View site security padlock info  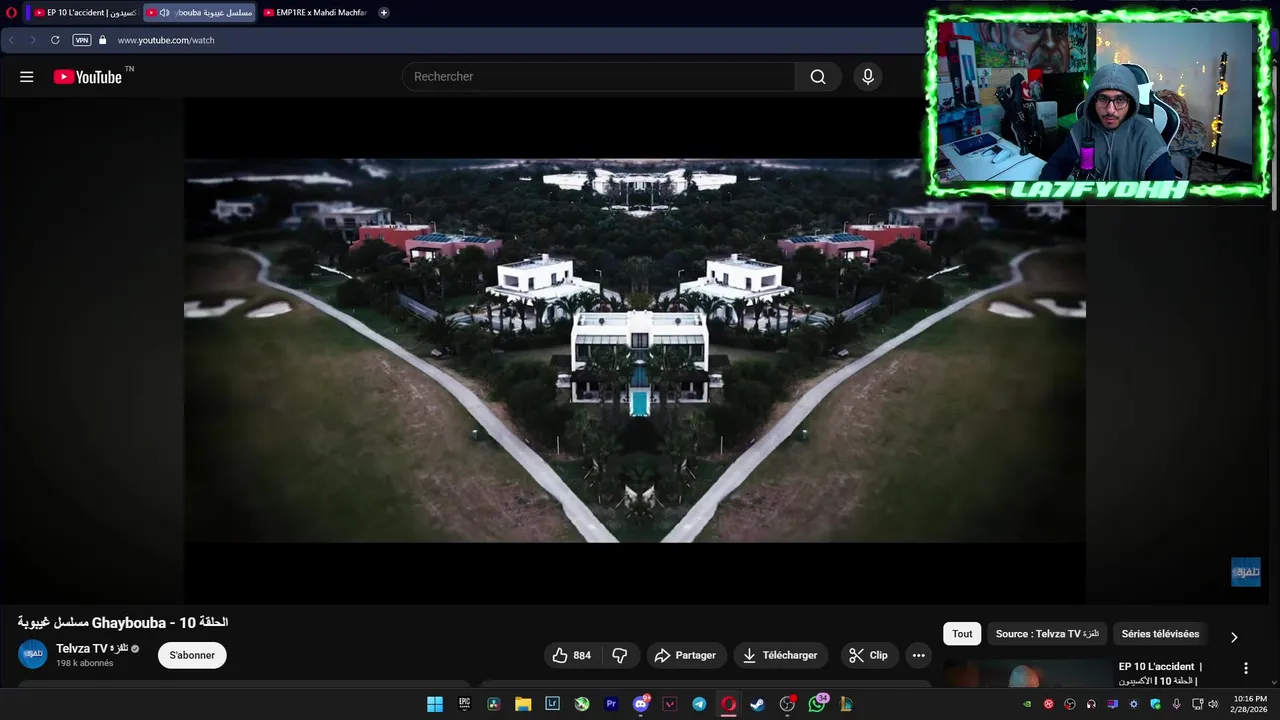(102, 40)
